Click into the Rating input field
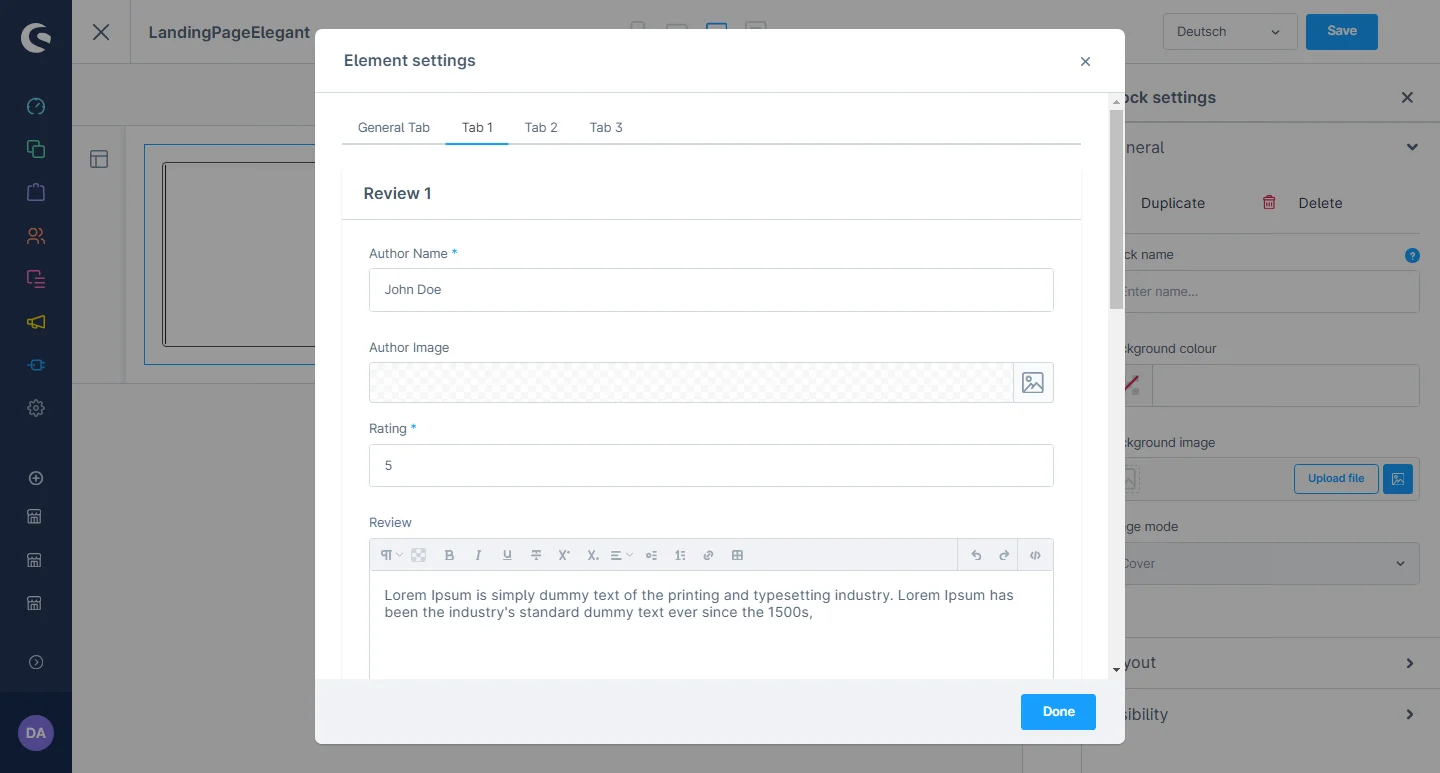Viewport: 1440px width, 773px height. click(x=711, y=466)
